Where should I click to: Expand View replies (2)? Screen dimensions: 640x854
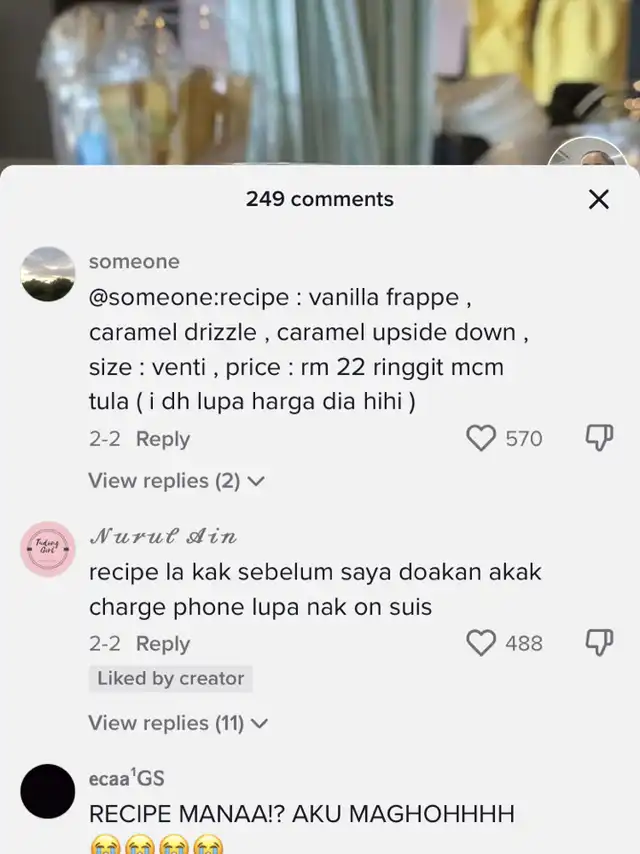point(176,481)
